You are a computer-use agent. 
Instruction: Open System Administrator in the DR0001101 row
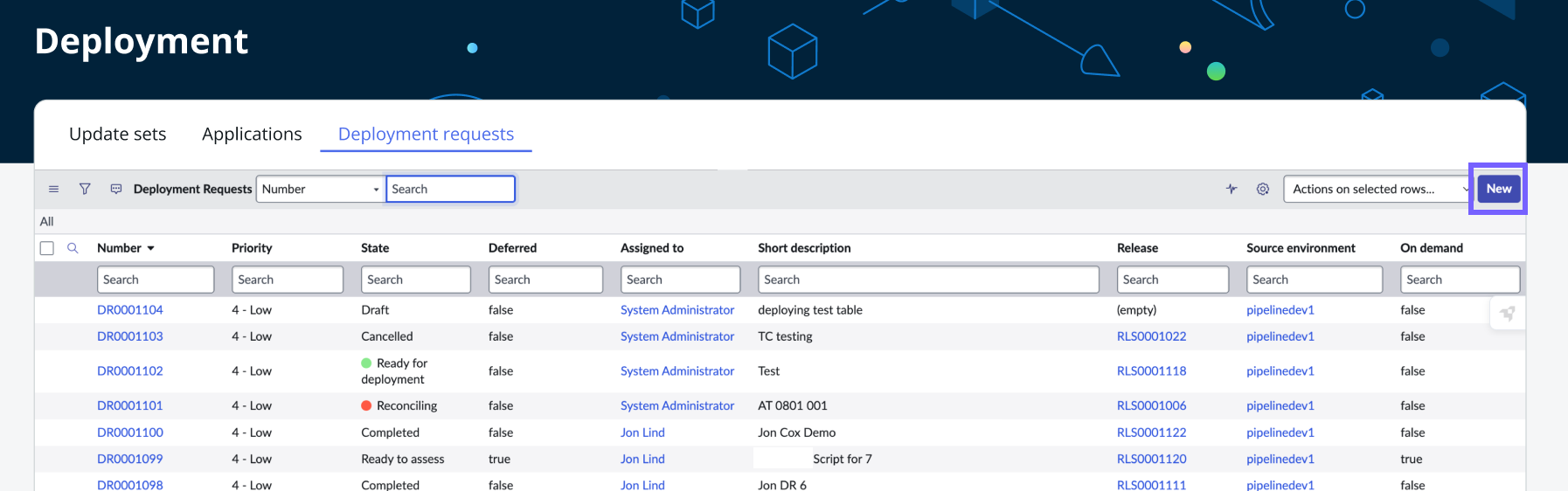pyautogui.click(x=677, y=406)
